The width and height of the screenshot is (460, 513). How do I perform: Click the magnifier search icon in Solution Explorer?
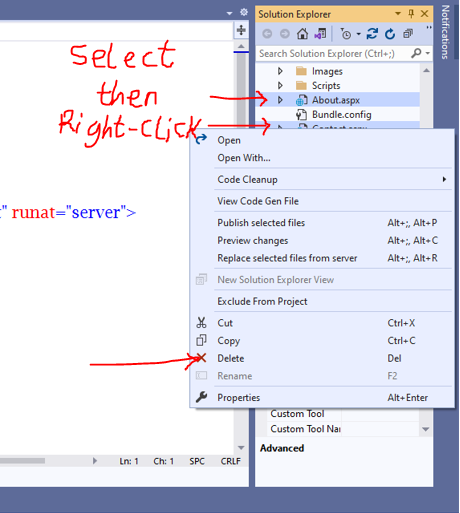click(416, 53)
